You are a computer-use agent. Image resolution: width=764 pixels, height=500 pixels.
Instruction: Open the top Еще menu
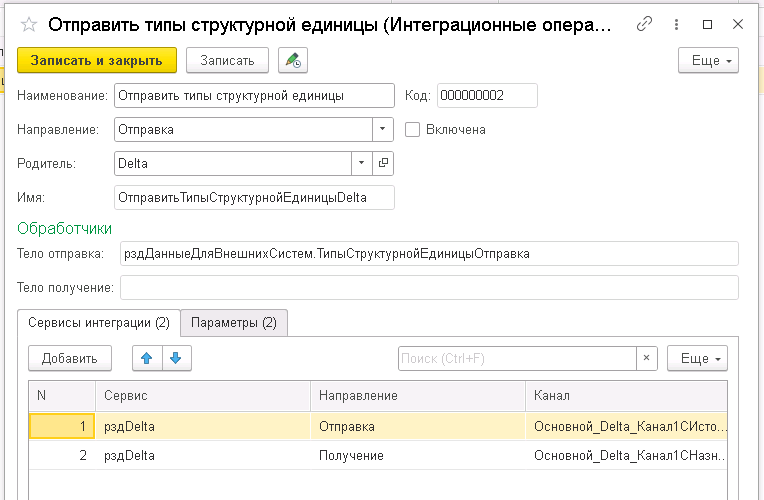coord(708,61)
